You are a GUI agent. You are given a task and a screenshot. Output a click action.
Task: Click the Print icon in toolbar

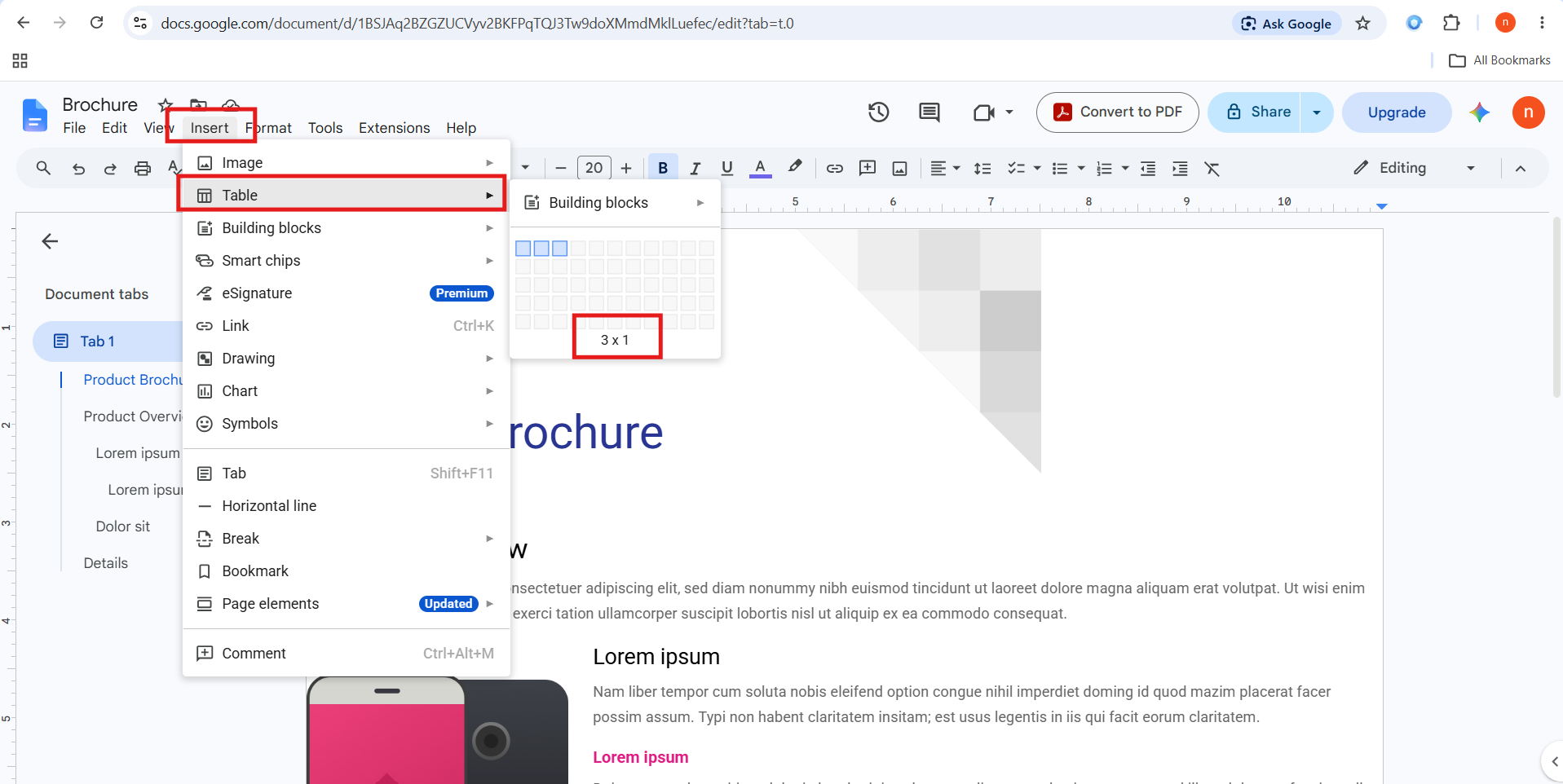click(143, 169)
